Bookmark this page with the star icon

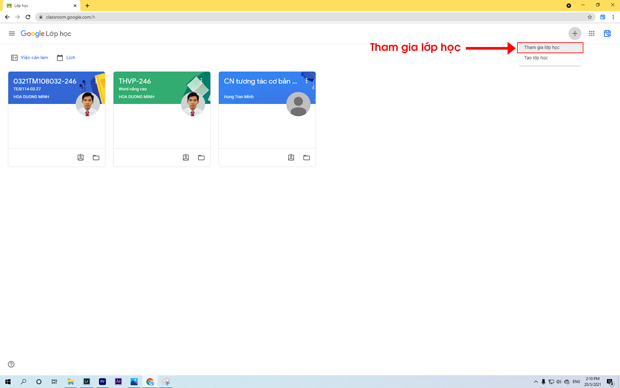(590, 17)
